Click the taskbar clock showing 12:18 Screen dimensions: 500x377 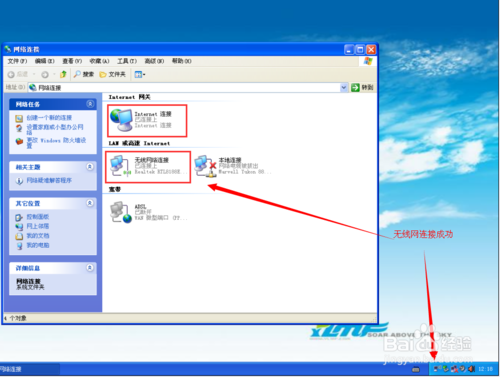point(485,369)
